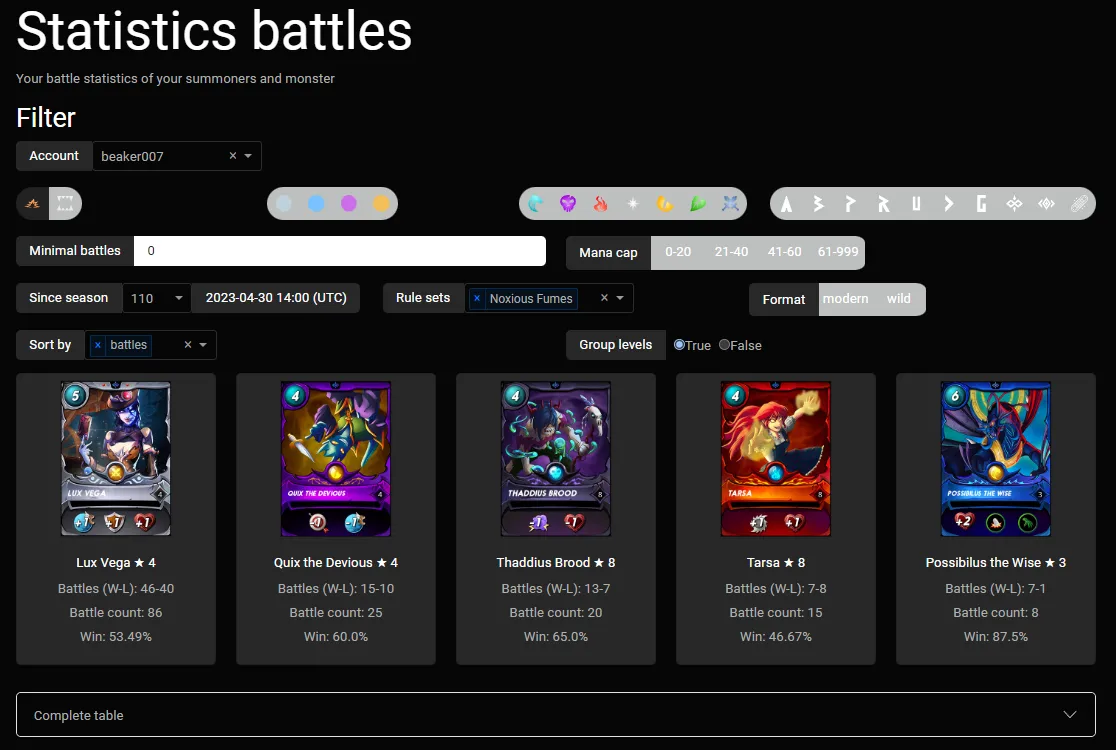The width and height of the screenshot is (1116, 750).
Task: Click the 'Thaddius Brood ★ 8' title
Action: [x=556, y=563]
